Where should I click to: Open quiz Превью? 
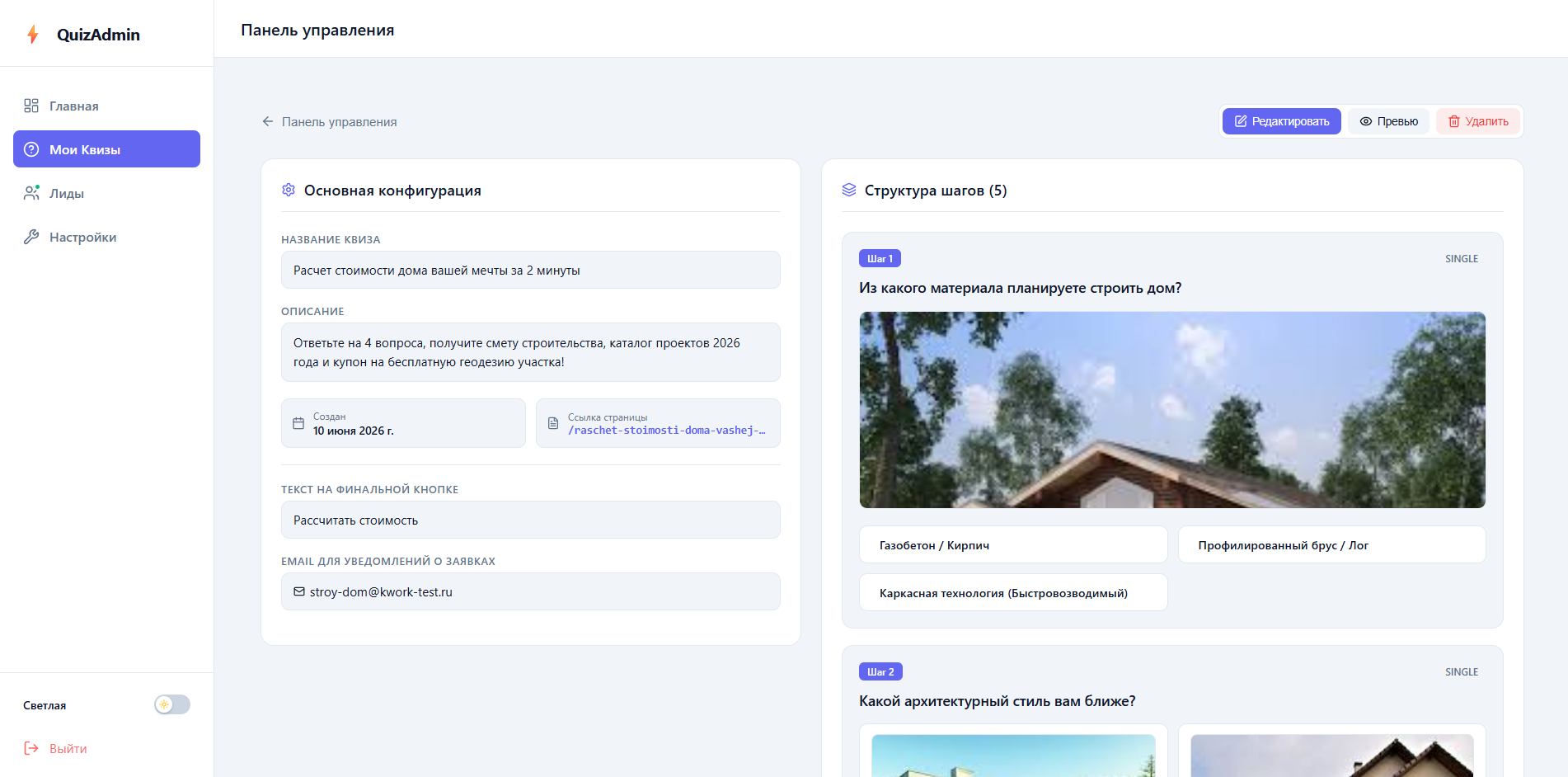[1389, 121]
